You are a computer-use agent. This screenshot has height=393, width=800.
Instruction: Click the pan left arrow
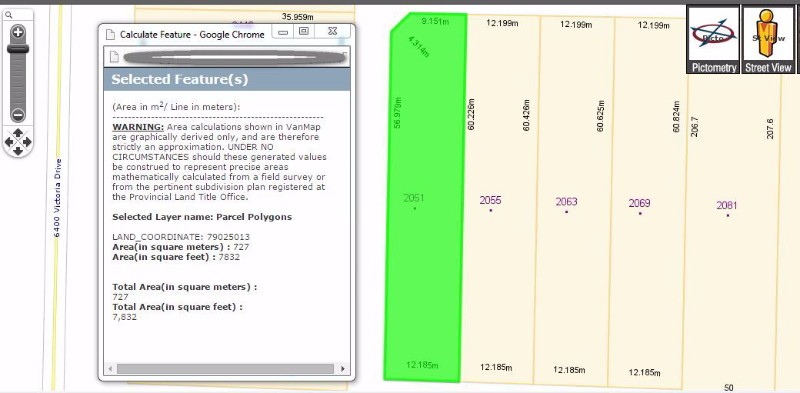tap(9, 141)
